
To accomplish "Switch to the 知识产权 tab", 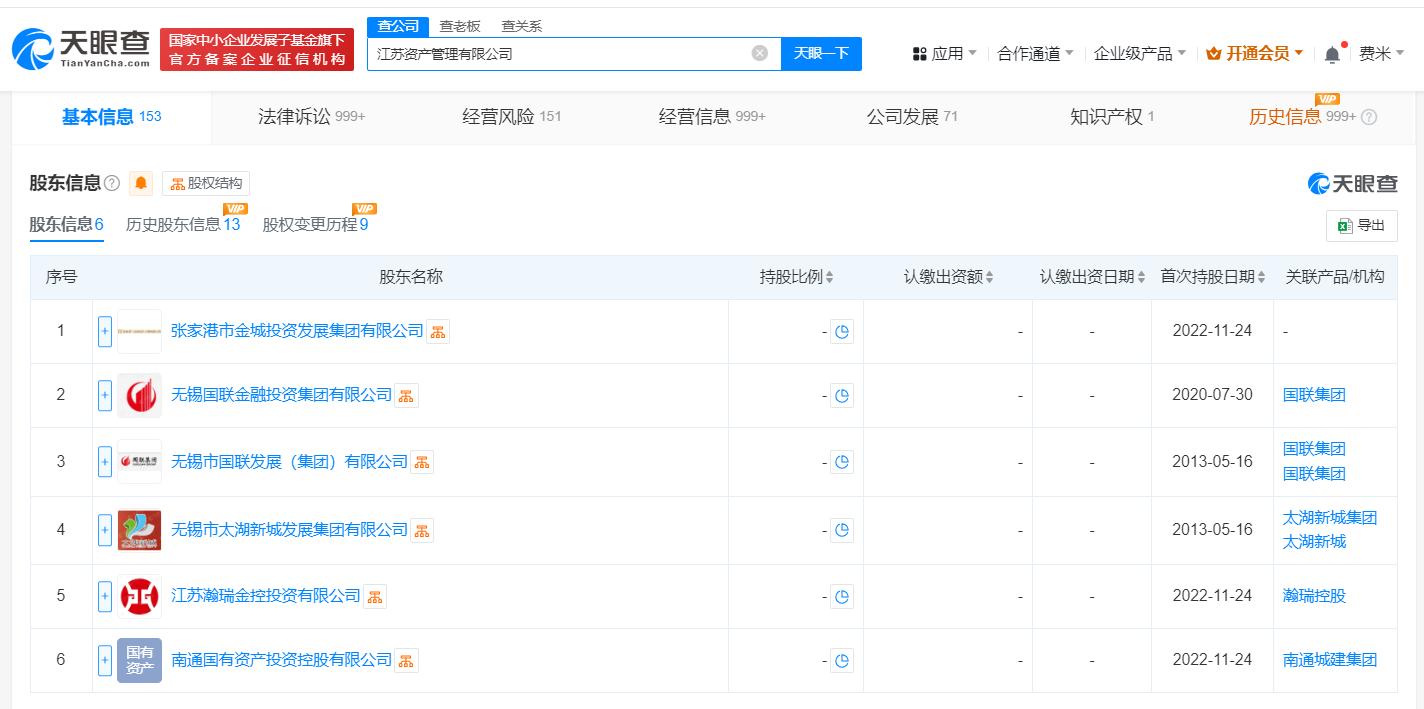I will (x=1112, y=117).
